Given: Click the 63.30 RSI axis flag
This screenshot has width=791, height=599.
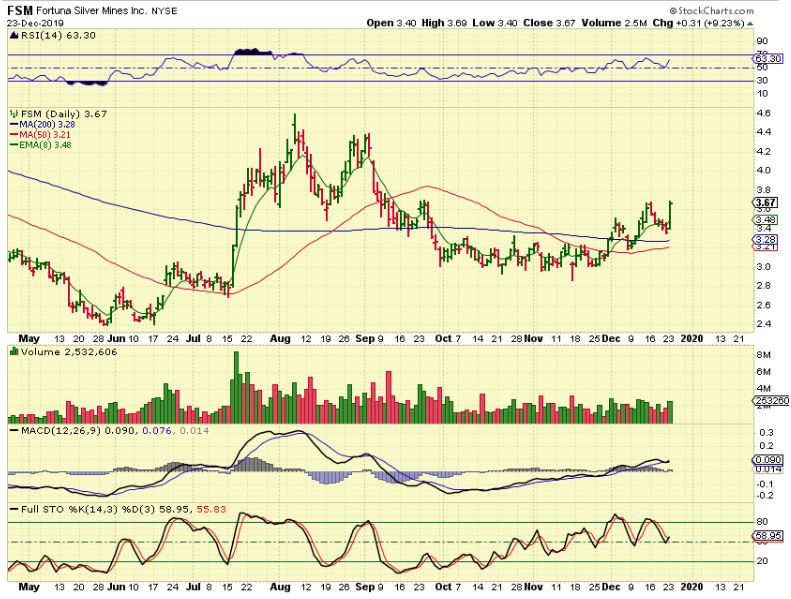Looking at the screenshot, I should click(x=769, y=60).
